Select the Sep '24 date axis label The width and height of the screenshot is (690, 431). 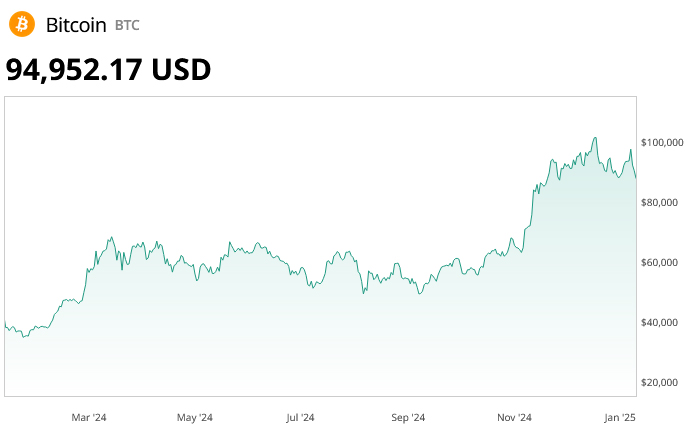coord(408,416)
